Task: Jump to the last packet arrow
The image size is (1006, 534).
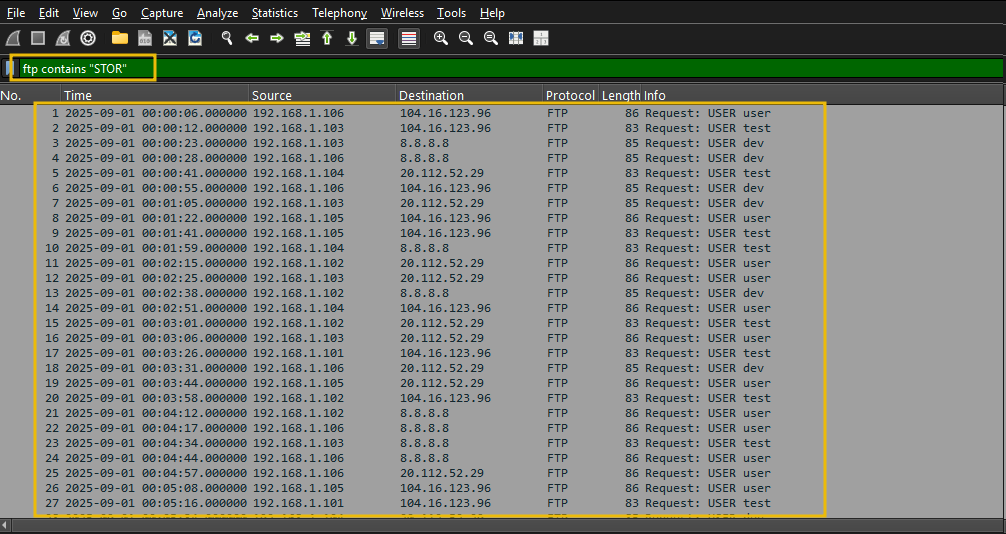Action: 352,39
